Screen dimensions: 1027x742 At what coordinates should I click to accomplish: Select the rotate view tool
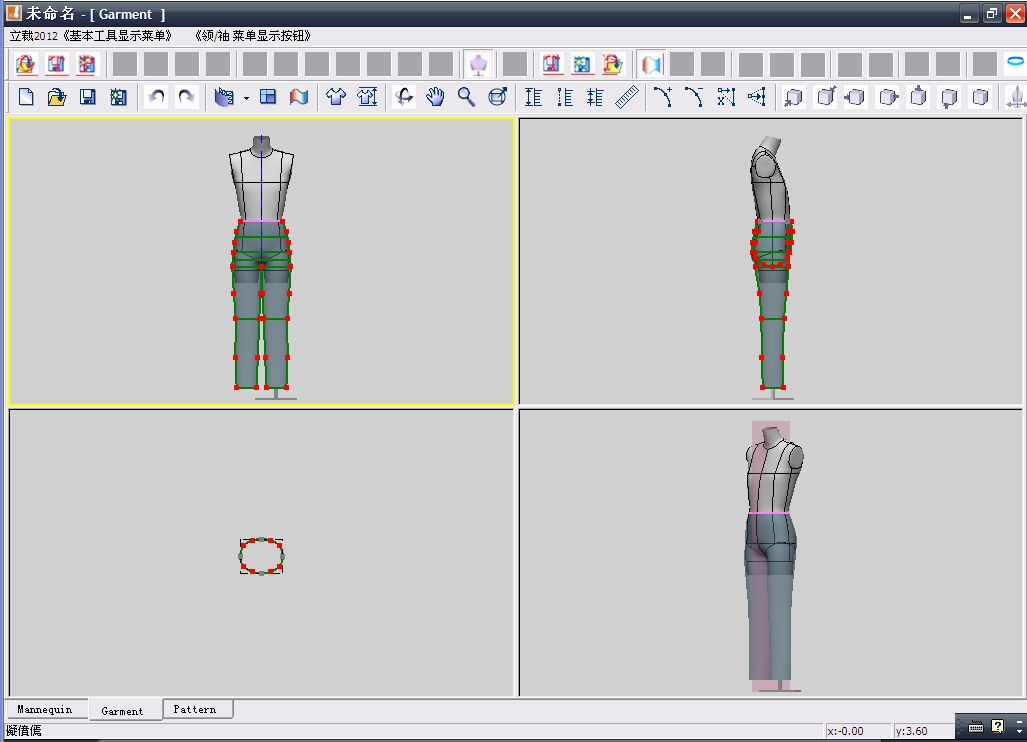(404, 97)
